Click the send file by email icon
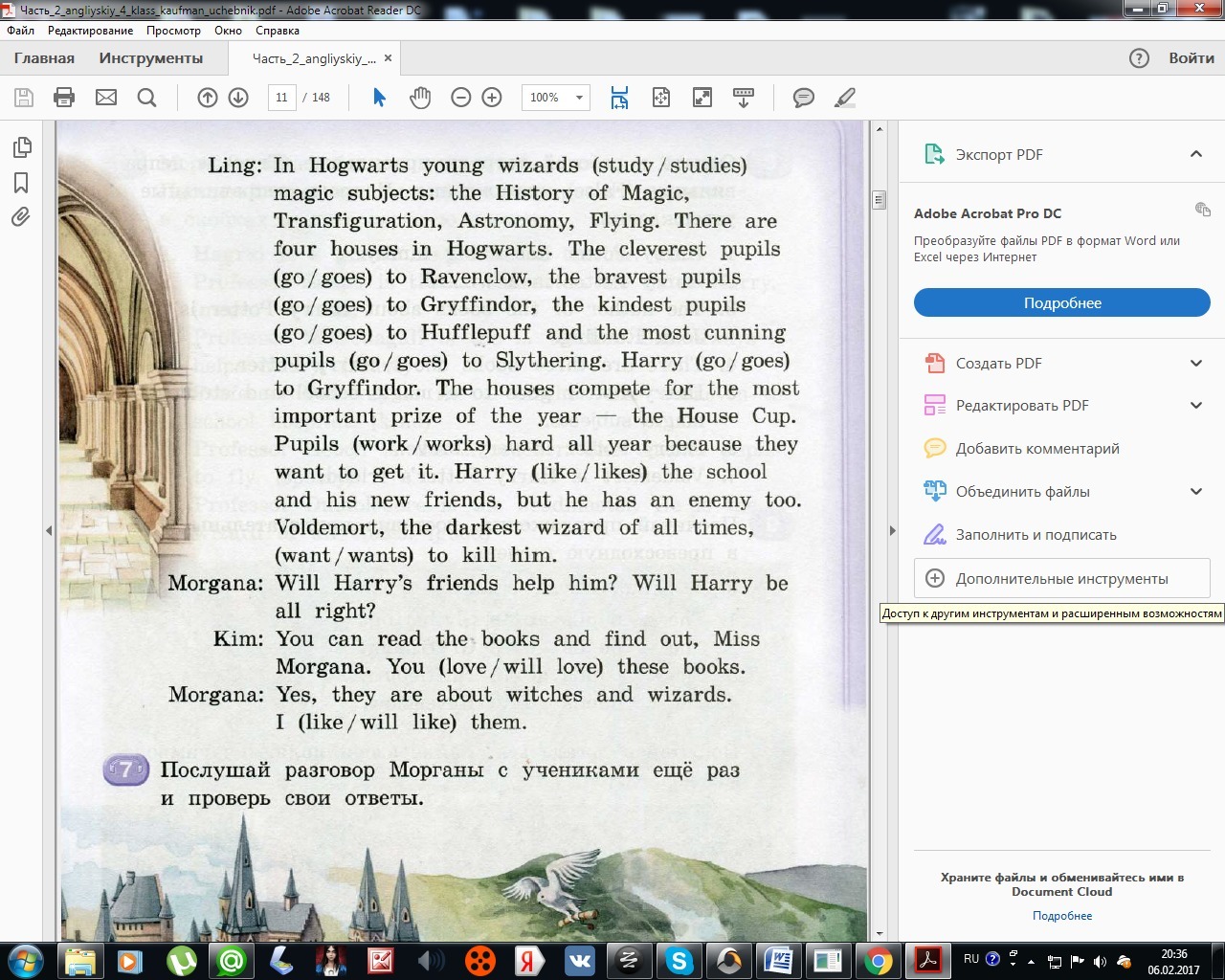 pyautogui.click(x=106, y=98)
